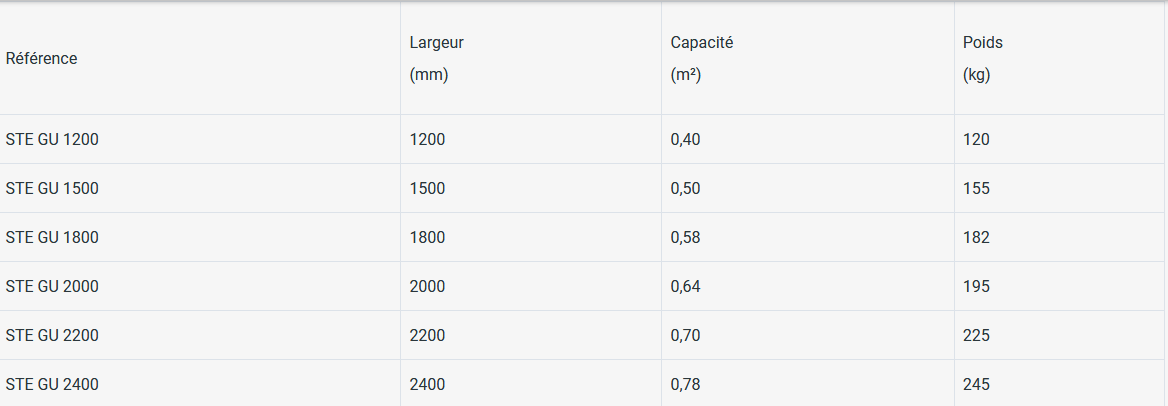
Task: Click the Poids (kg) column header
Action: tap(982, 58)
